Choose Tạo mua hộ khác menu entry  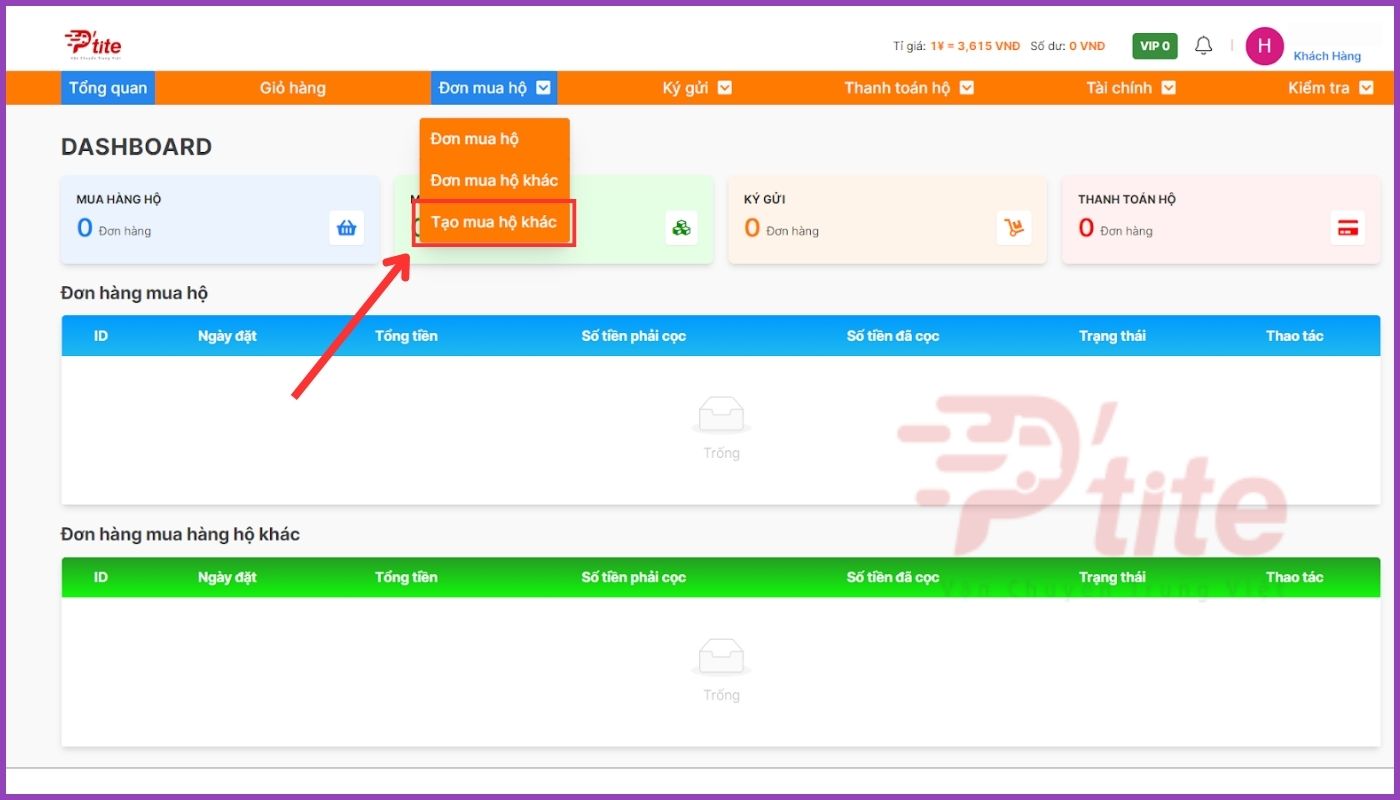(494, 222)
